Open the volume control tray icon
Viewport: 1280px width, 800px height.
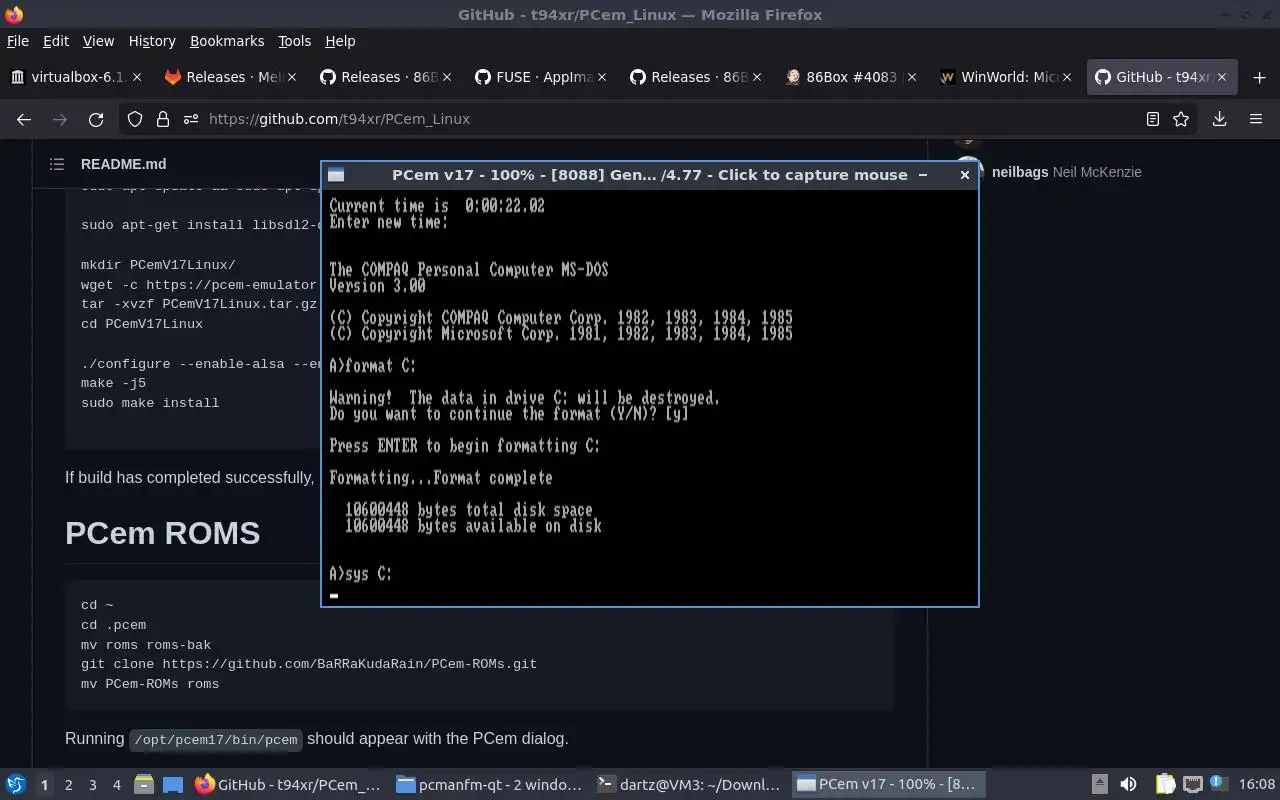(1128, 785)
